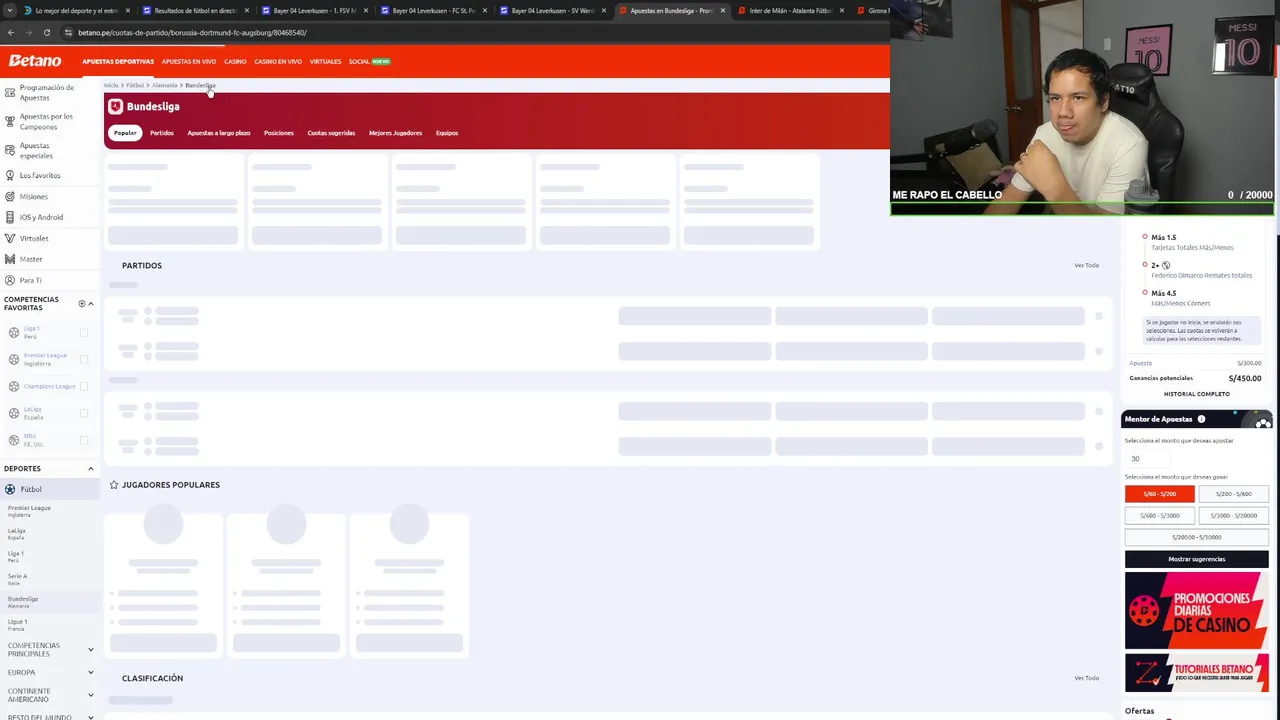Switch to the Cuotas sugeridas tab

tap(331, 133)
